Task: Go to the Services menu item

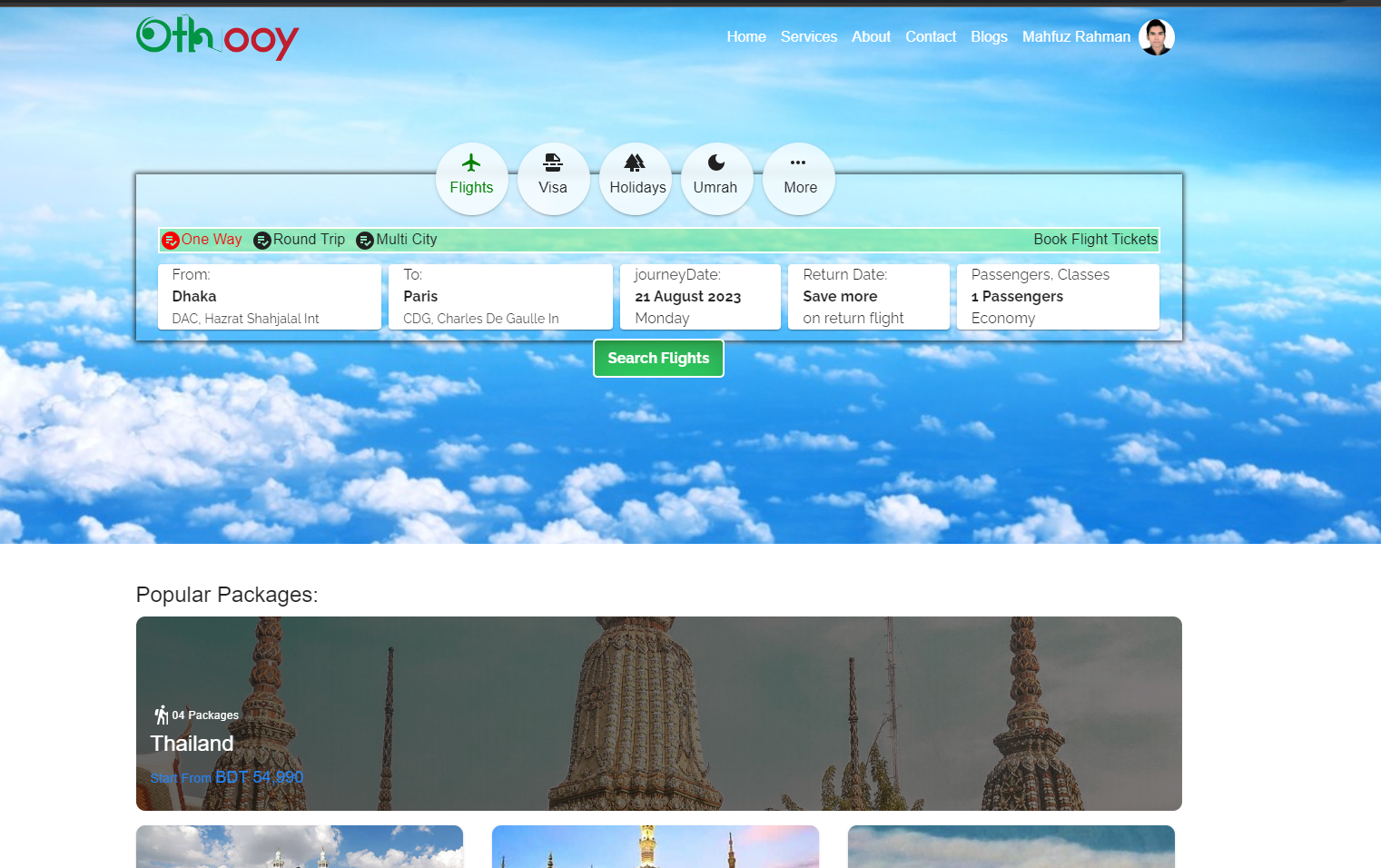Action: pyautogui.click(x=808, y=37)
